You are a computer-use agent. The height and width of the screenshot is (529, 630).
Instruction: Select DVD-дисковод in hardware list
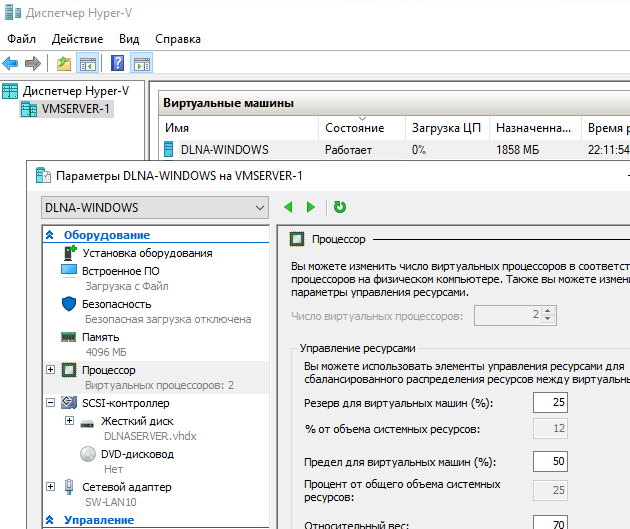[137, 454]
